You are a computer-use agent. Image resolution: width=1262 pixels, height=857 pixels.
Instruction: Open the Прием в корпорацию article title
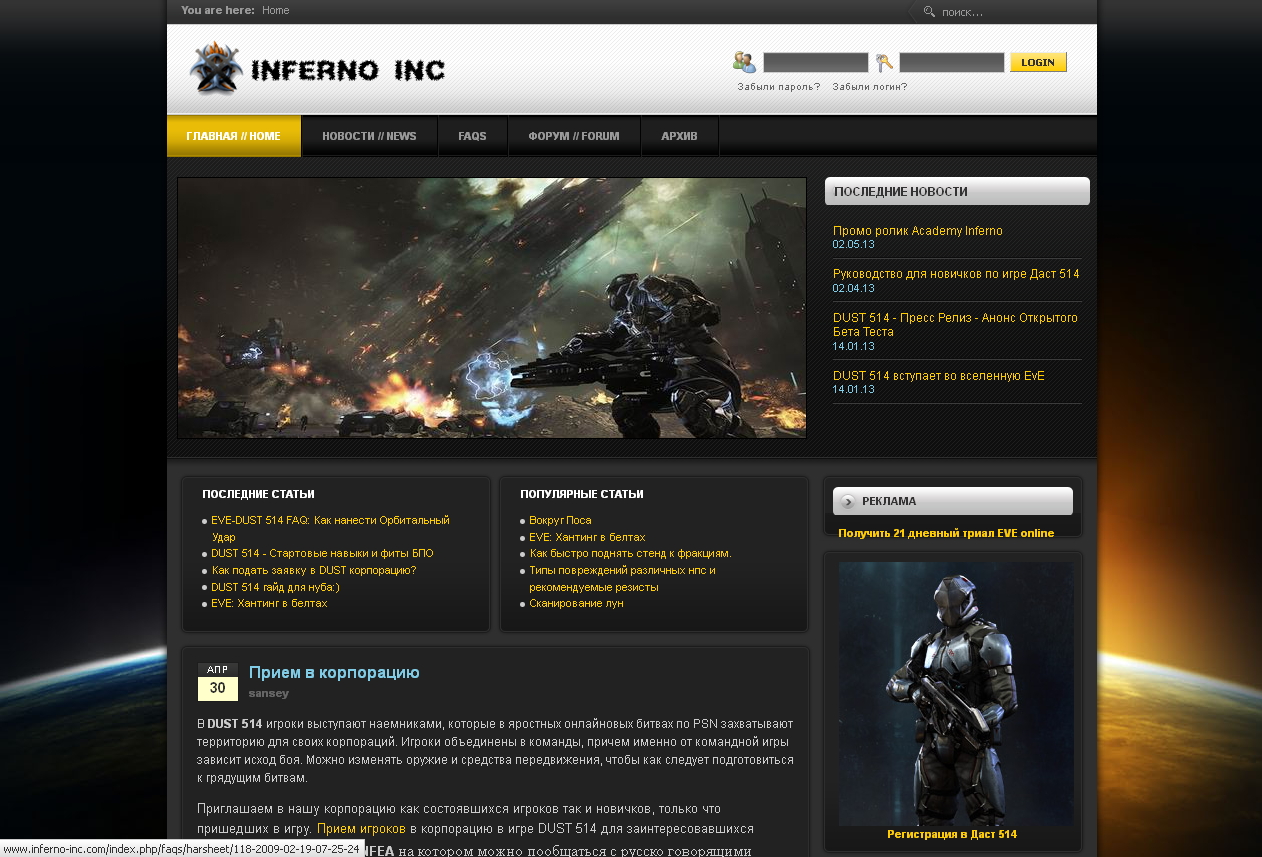coord(334,673)
